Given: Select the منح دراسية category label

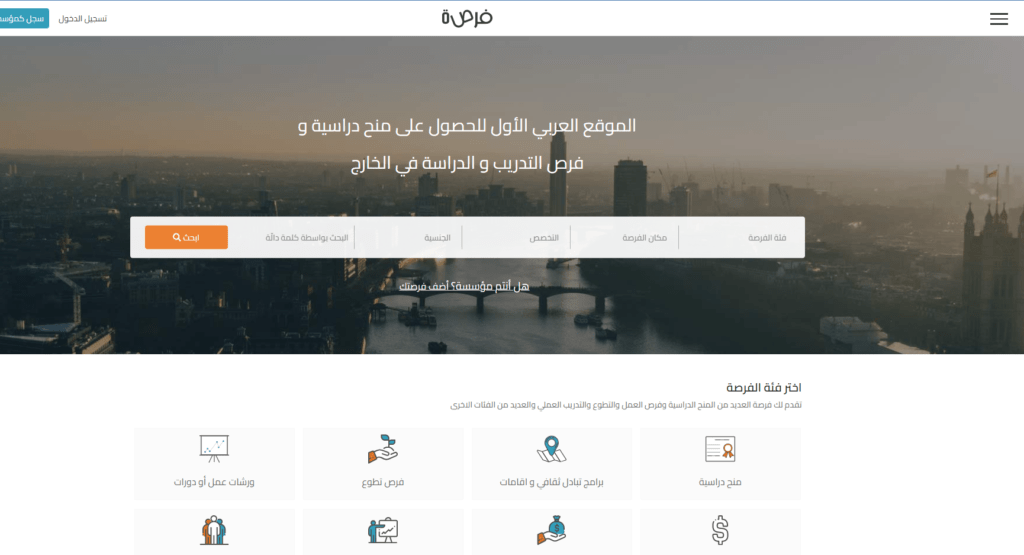Looking at the screenshot, I should coord(720,482).
